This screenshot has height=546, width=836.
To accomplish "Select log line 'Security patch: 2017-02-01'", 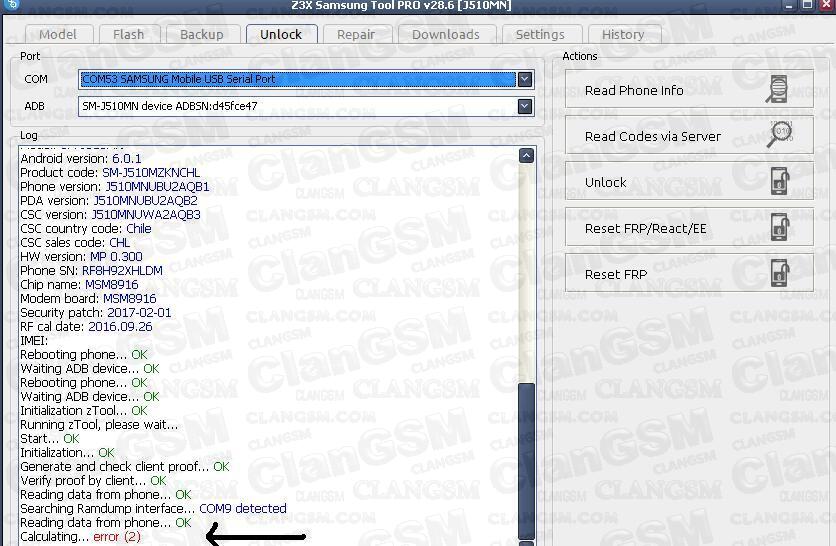I will tap(96, 312).
